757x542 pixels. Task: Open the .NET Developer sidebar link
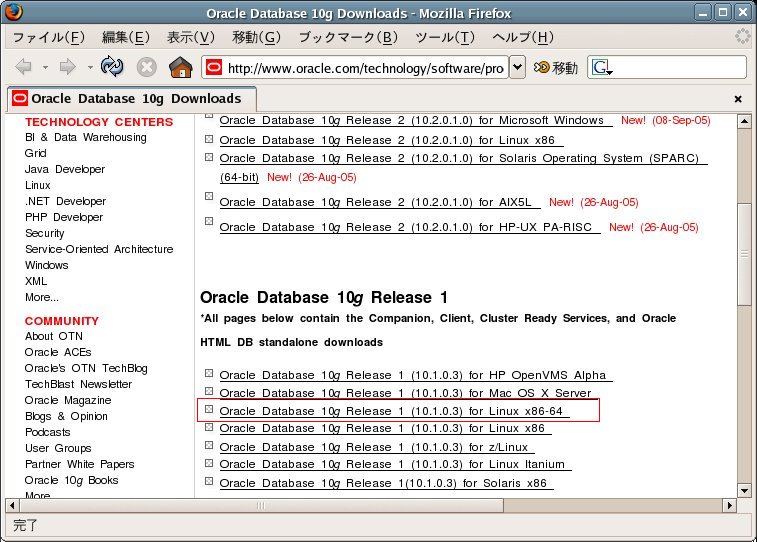[x=65, y=201]
